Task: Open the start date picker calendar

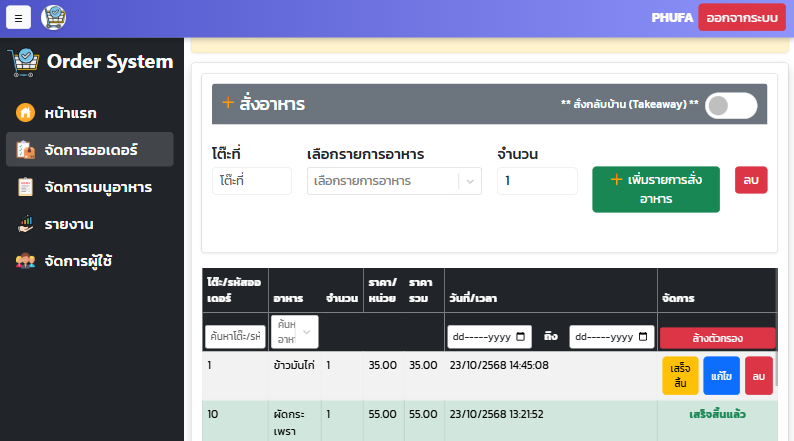Action: (523, 337)
